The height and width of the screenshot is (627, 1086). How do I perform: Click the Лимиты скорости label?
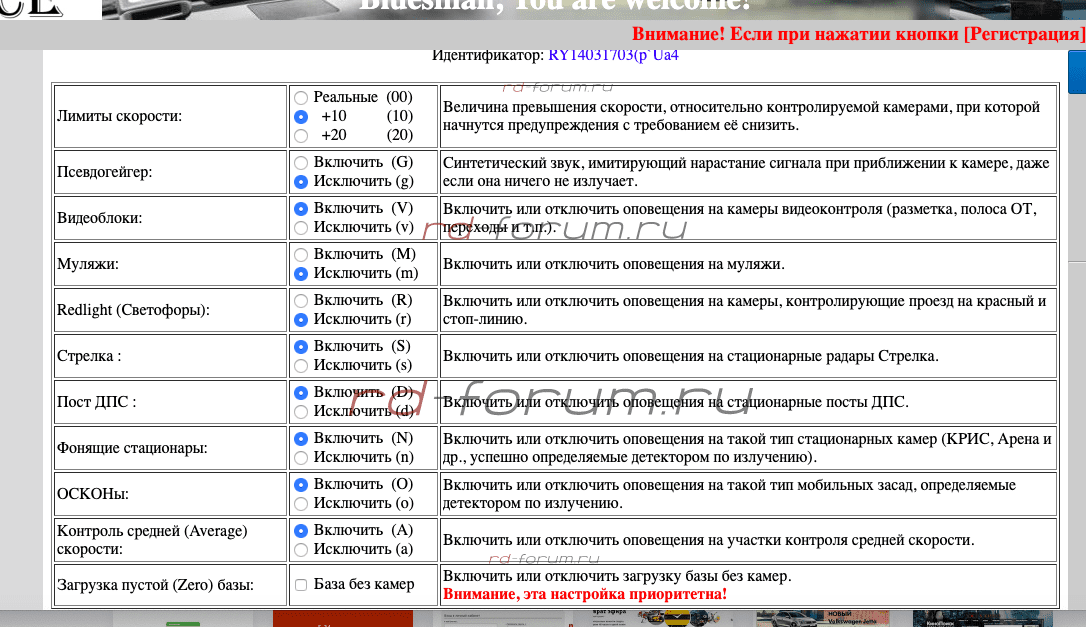point(119,116)
